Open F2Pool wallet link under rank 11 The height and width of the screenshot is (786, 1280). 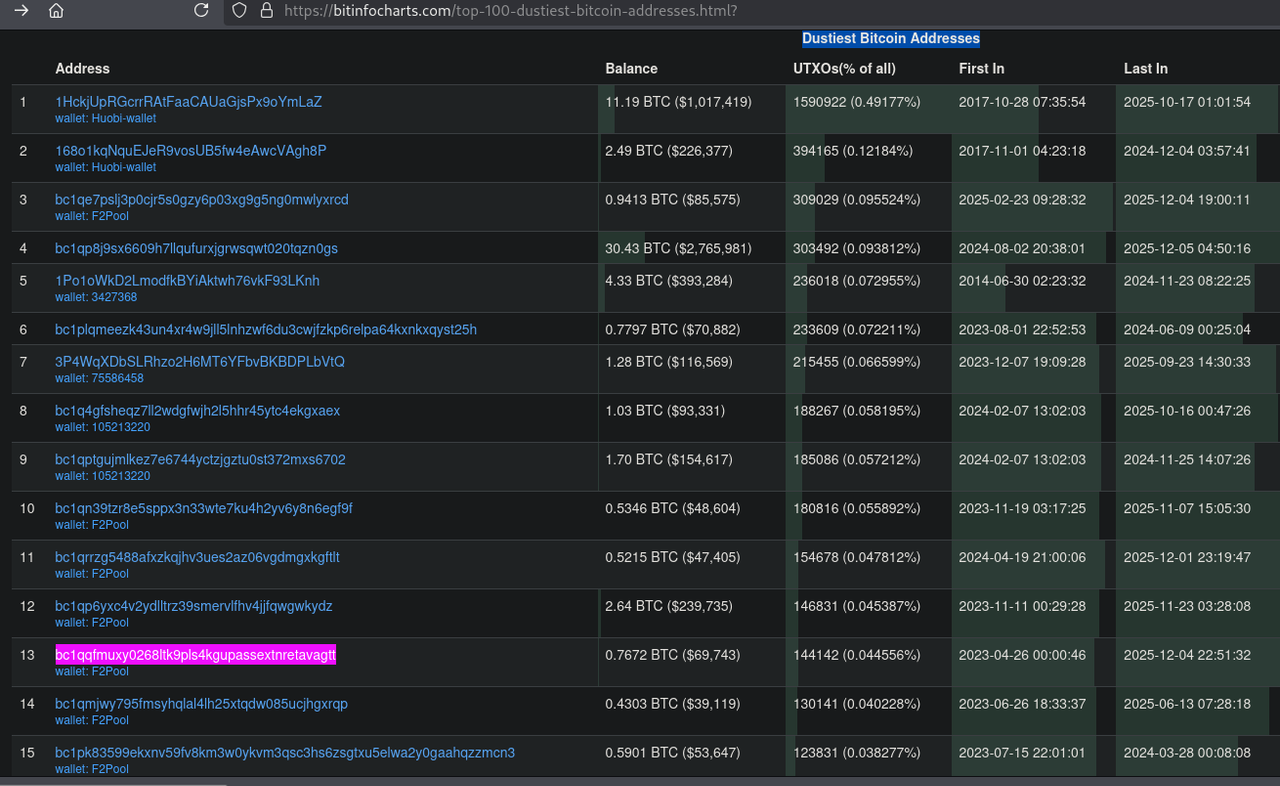point(92,574)
